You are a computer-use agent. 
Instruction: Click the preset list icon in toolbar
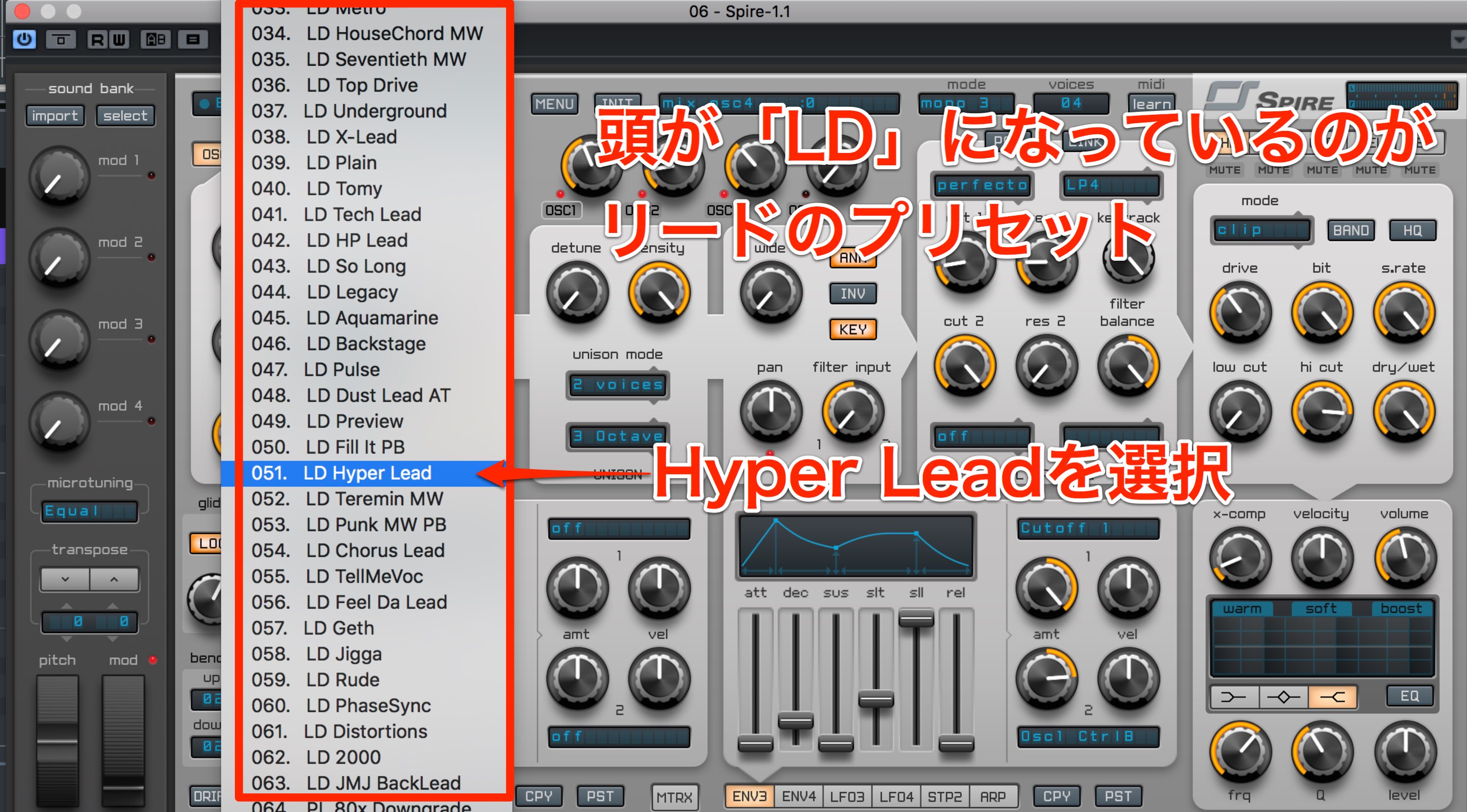[193, 39]
